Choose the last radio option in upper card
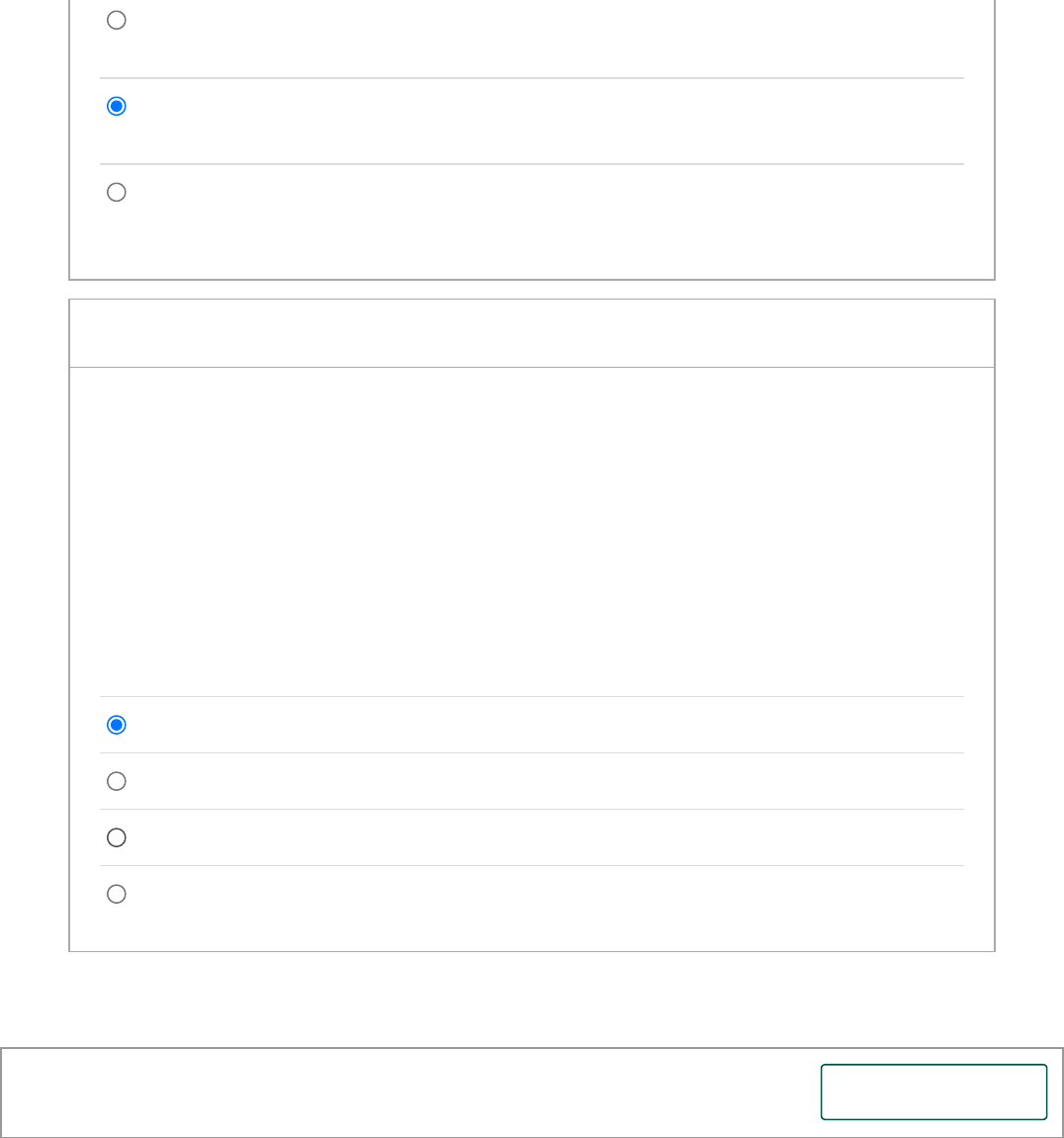 pyautogui.click(x=117, y=192)
